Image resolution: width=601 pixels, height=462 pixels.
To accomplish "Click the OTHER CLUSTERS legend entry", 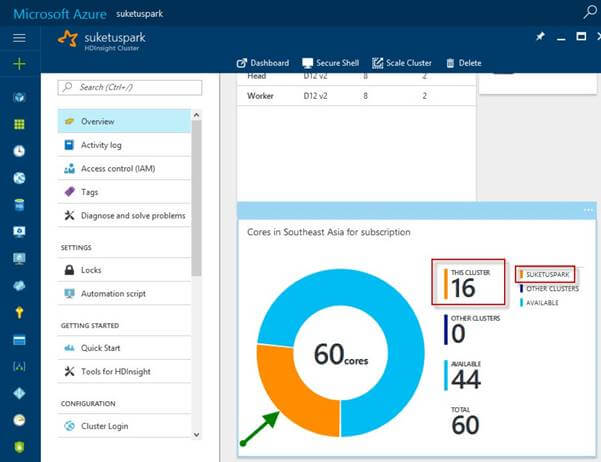I will (x=549, y=288).
